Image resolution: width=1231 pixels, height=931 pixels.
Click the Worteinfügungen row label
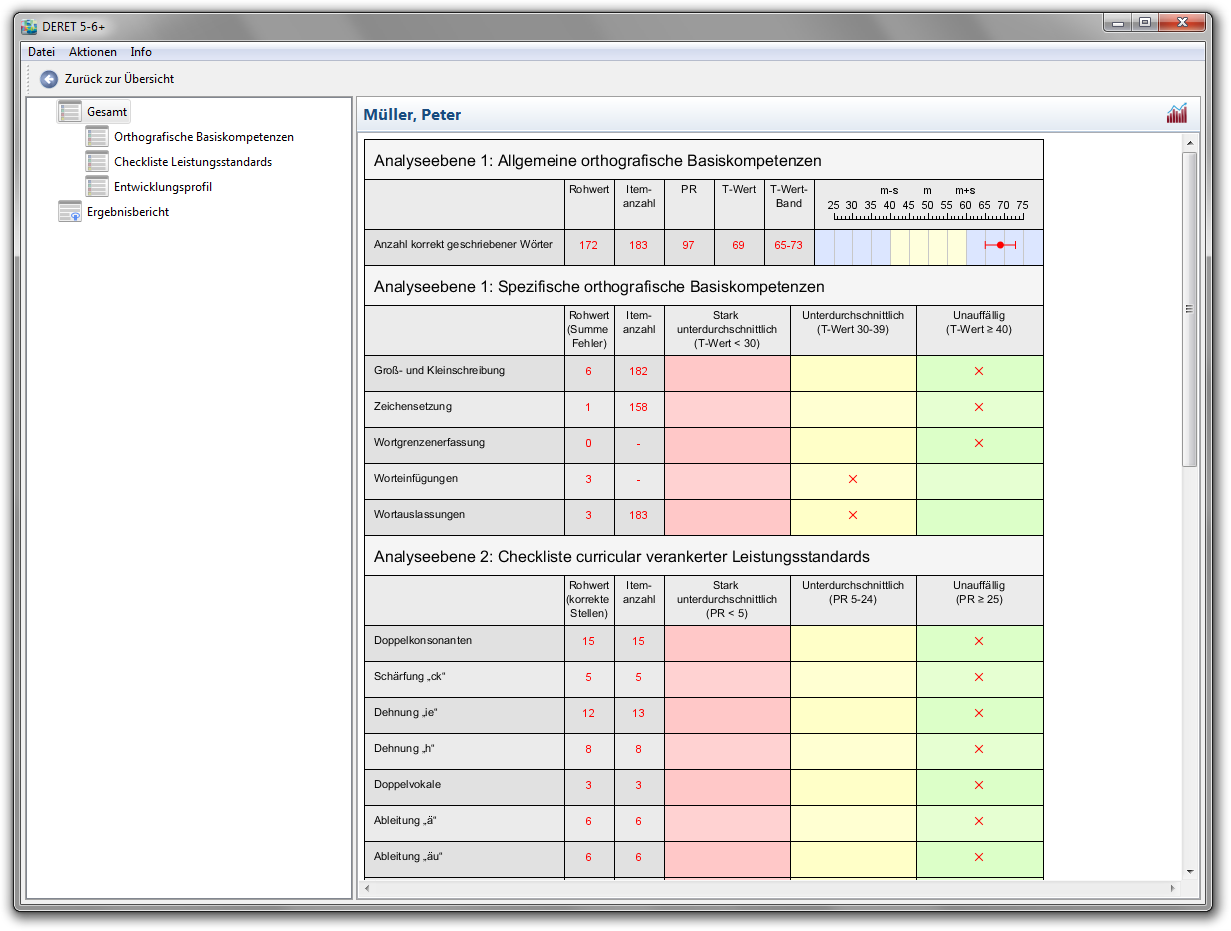pyautogui.click(x=416, y=479)
